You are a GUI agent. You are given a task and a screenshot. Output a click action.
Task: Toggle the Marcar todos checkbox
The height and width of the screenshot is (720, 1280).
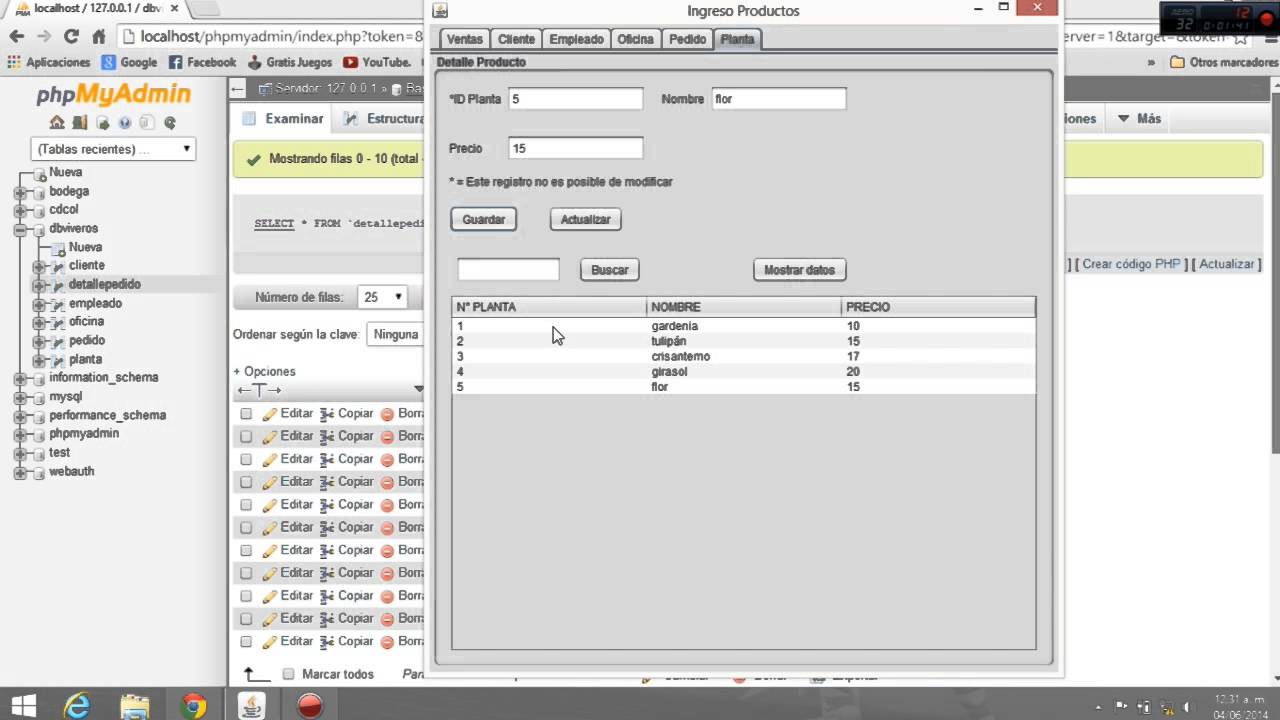pyautogui.click(x=288, y=674)
